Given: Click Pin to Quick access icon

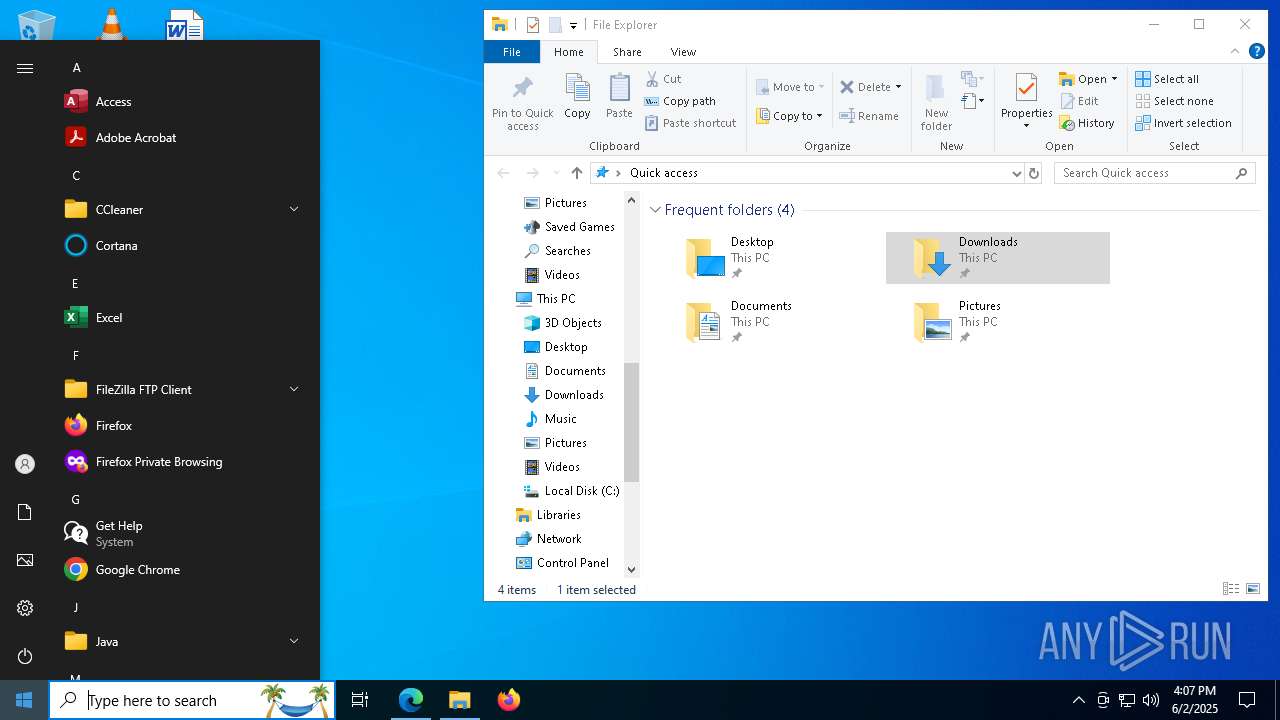Looking at the screenshot, I should [x=522, y=102].
